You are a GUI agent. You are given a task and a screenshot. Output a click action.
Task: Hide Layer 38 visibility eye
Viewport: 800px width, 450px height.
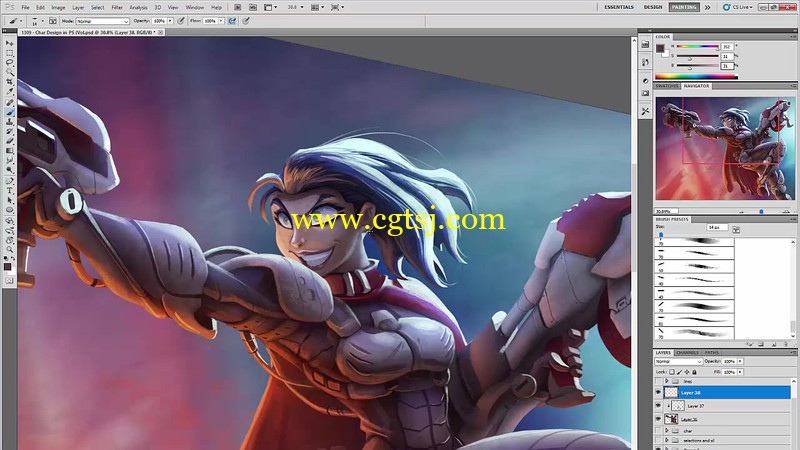(658, 392)
